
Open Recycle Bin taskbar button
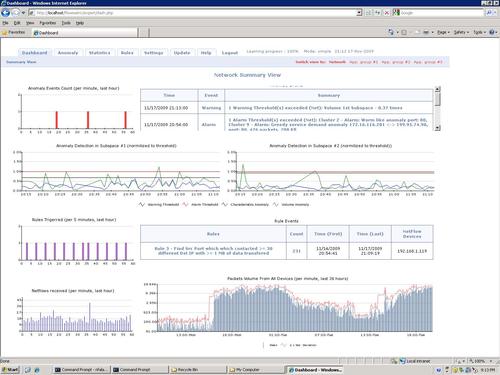click(x=198, y=370)
